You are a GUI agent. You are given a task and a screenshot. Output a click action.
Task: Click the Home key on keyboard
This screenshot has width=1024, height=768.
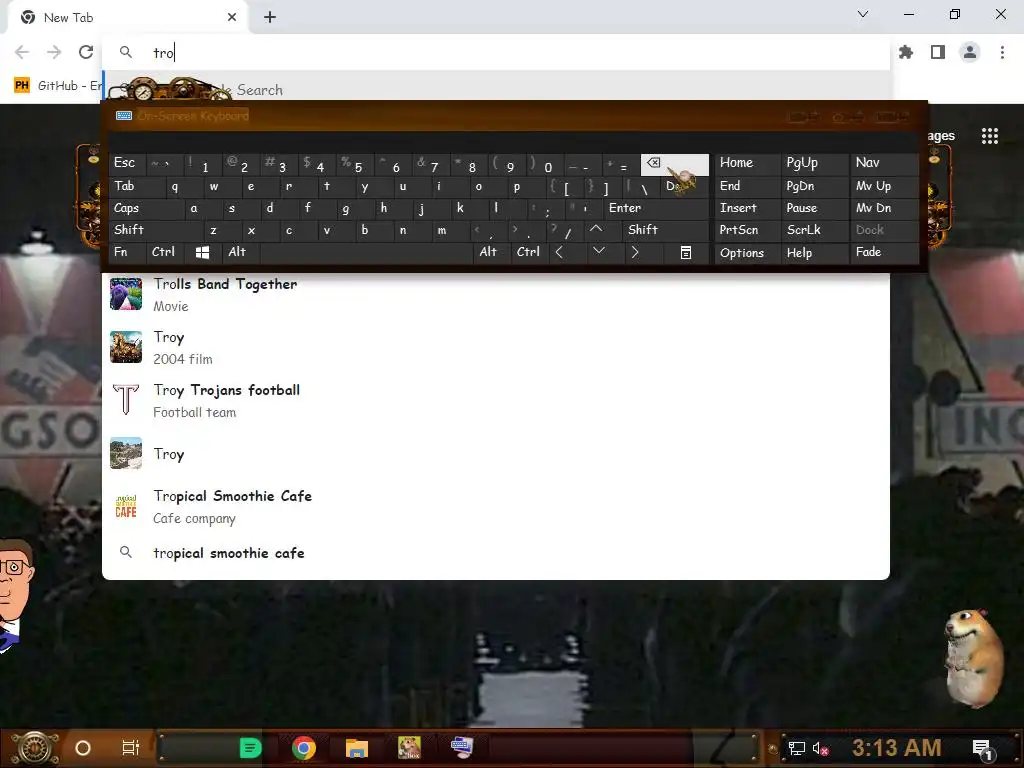pos(747,162)
